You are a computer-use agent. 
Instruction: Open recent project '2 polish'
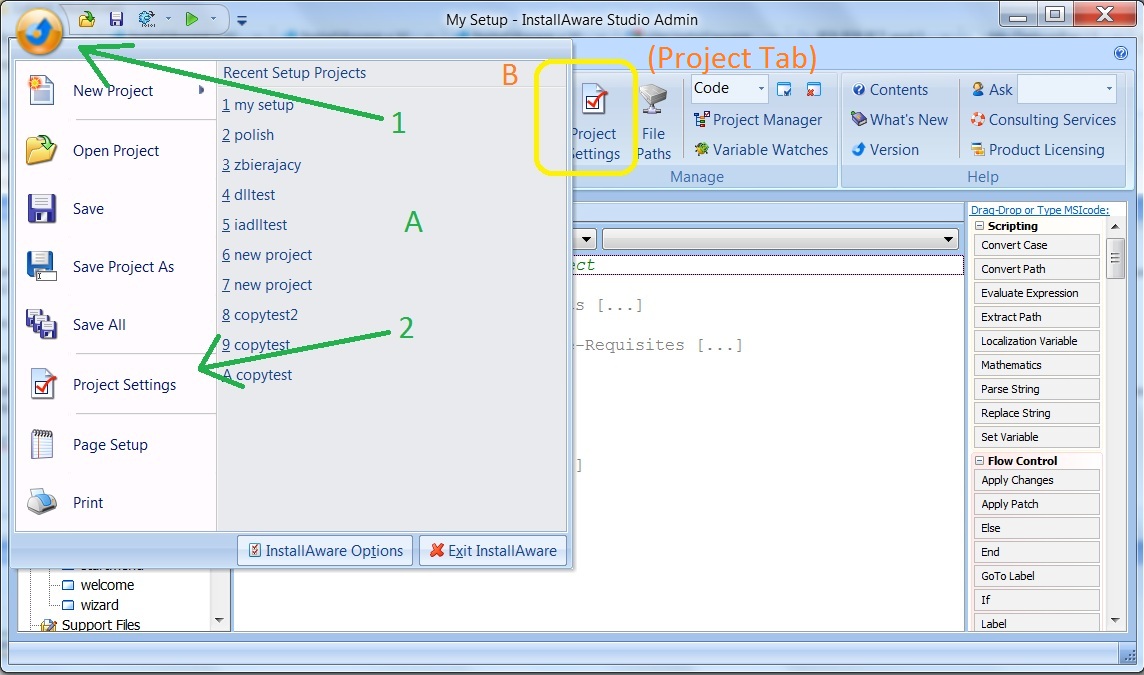point(248,135)
